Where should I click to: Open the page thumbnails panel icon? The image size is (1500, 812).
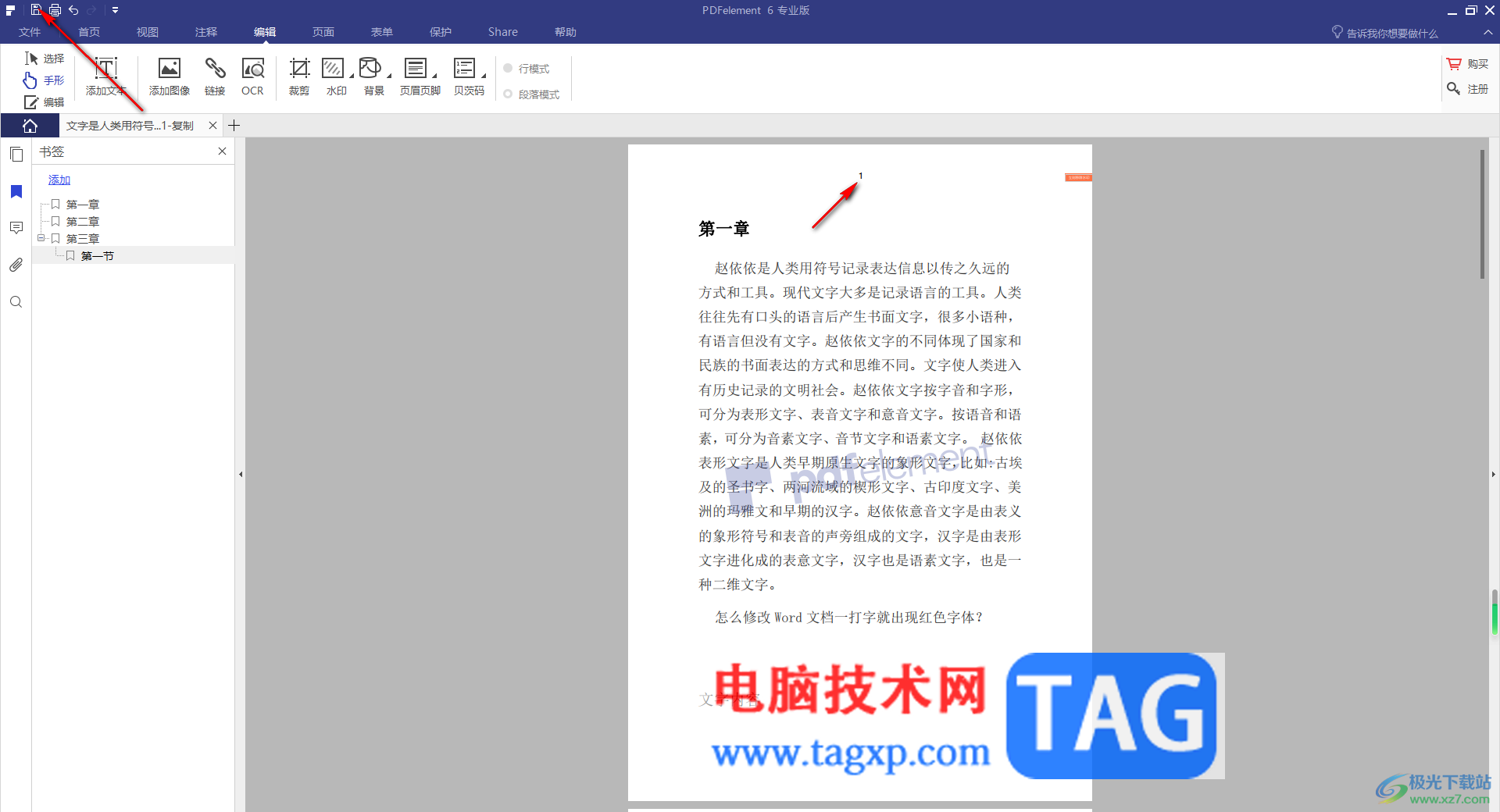pyautogui.click(x=16, y=154)
